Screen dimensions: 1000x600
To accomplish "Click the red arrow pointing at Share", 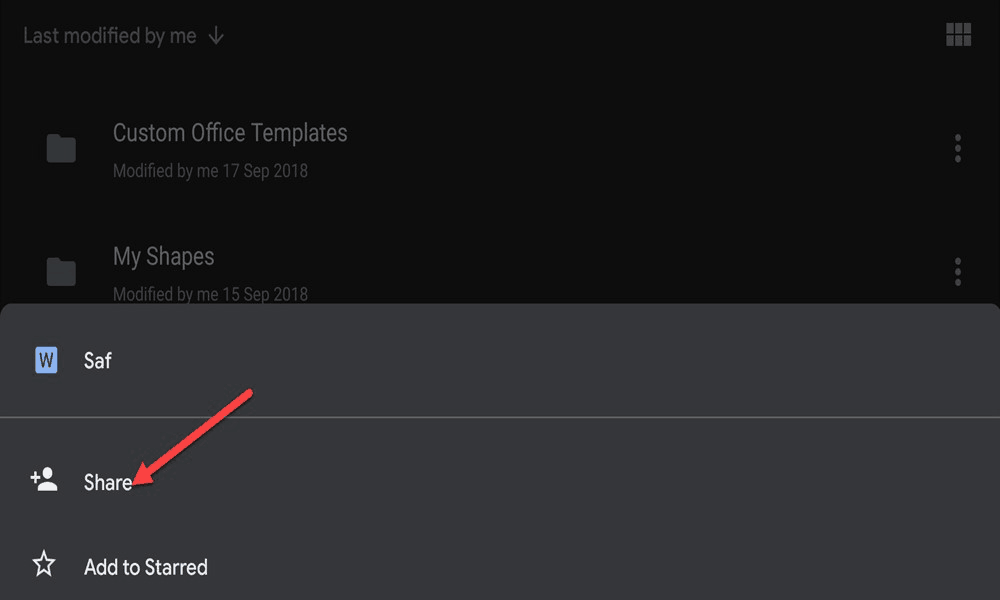I will tap(193, 437).
